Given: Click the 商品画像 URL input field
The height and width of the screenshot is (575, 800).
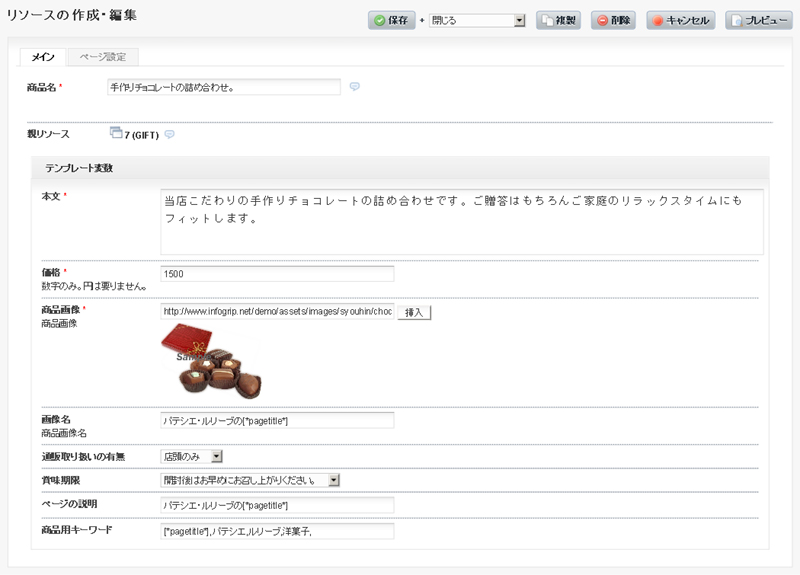Looking at the screenshot, I should (x=277, y=311).
